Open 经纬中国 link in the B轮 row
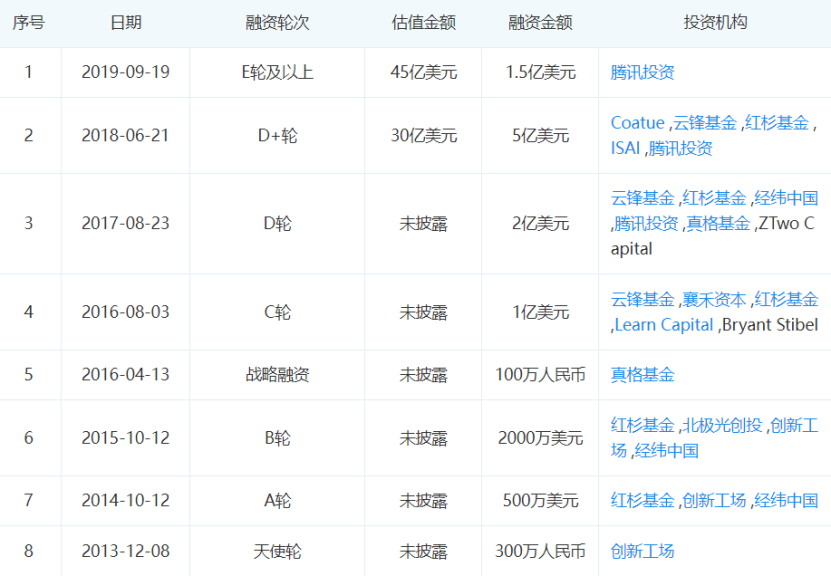Image resolution: width=831 pixels, height=577 pixels. pos(667,451)
